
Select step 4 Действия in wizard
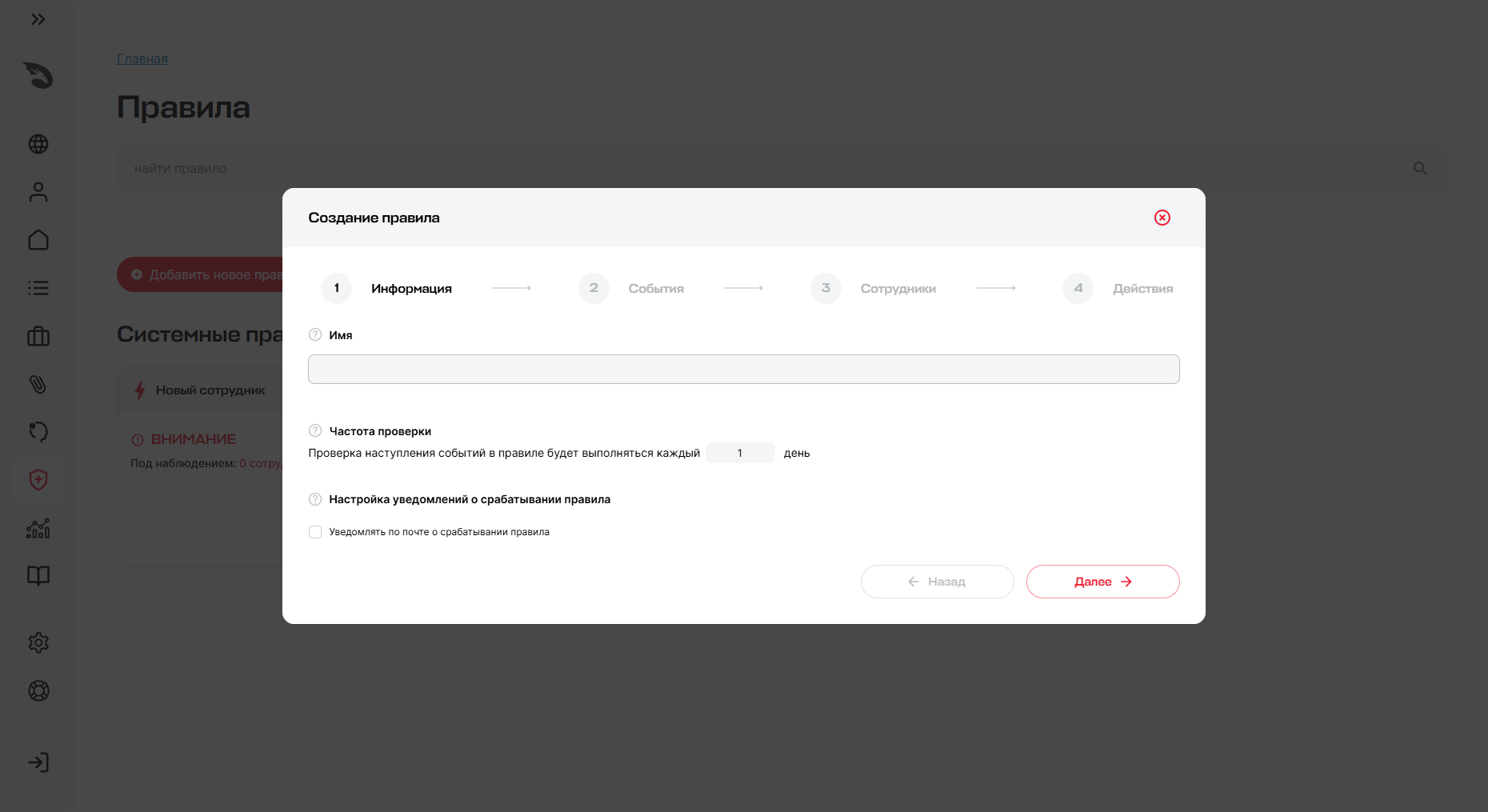(1118, 288)
